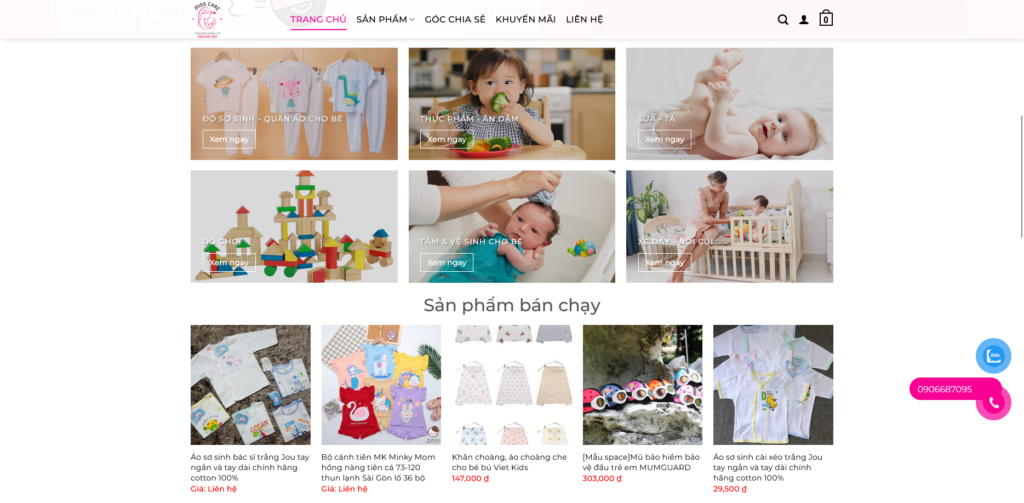The height and width of the screenshot is (503, 1024).
Task: Open Góc Chia Sẻ menu item
Action: [x=455, y=20]
